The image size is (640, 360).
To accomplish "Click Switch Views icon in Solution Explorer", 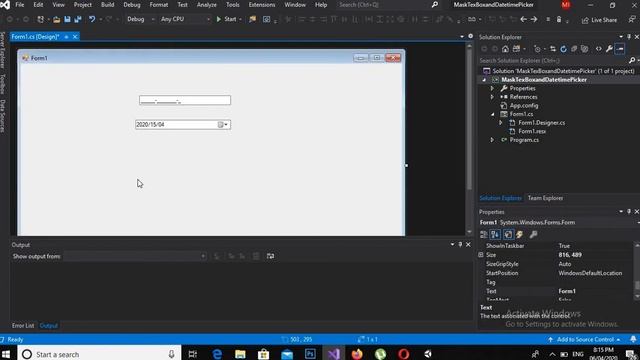I will (517, 49).
